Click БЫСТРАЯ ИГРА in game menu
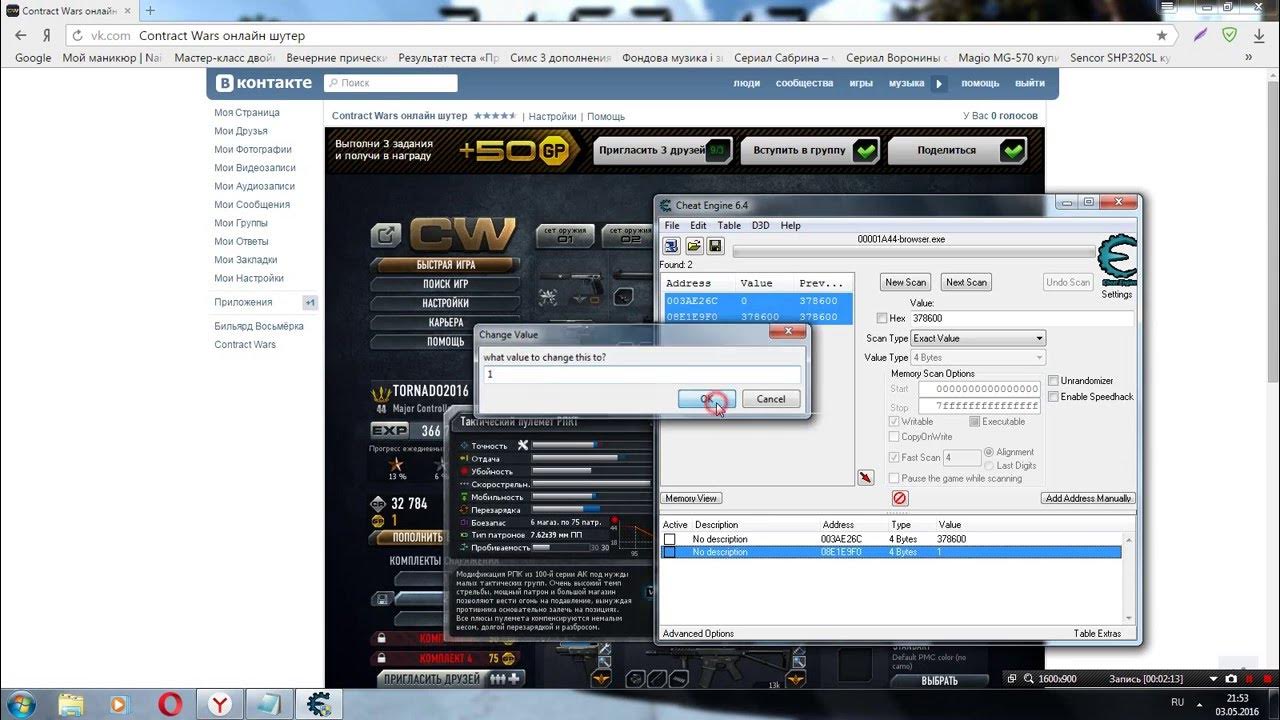Image resolution: width=1280 pixels, height=720 pixels. [x=446, y=265]
